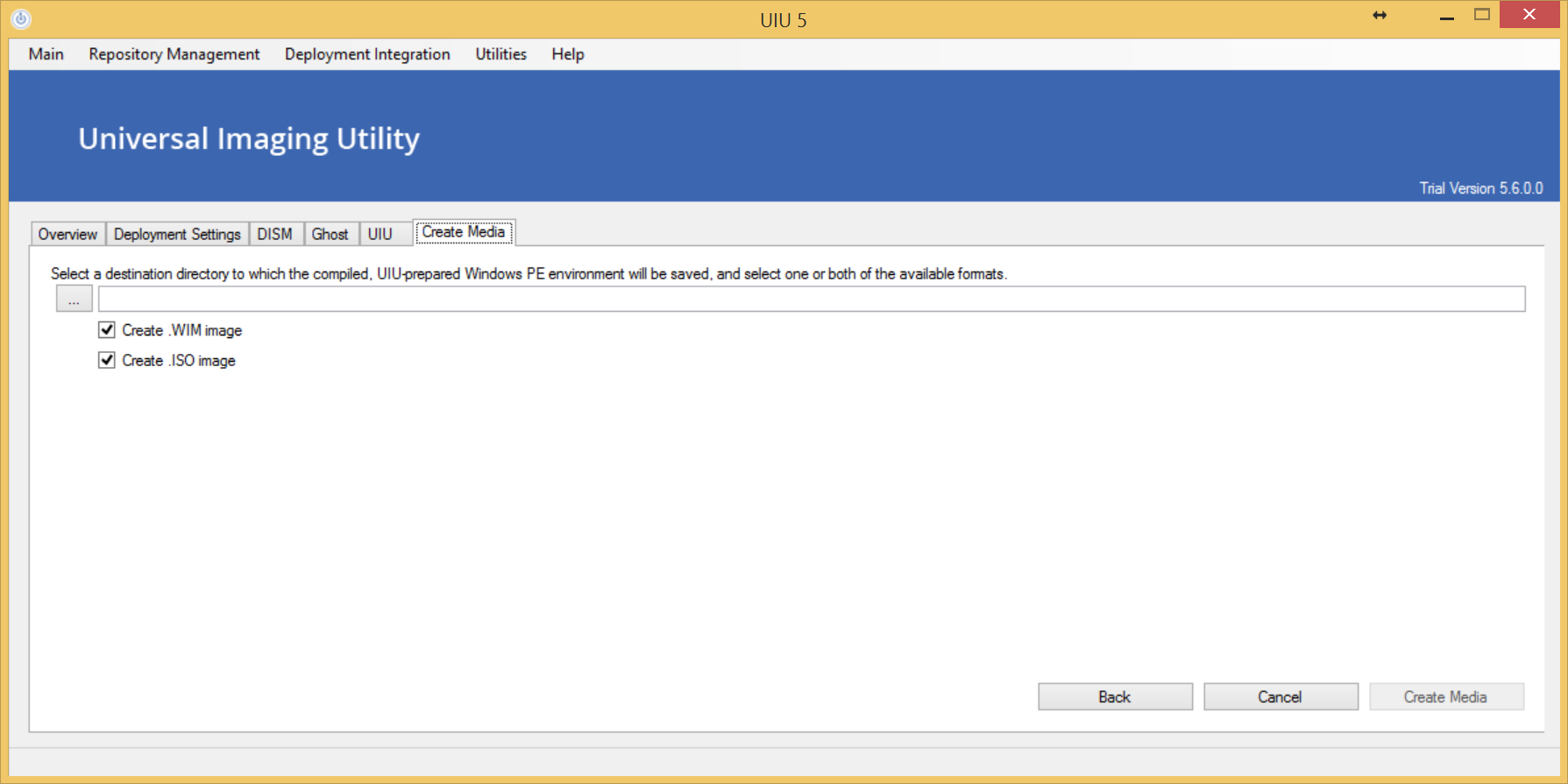Click the Universal Imaging Utility heading
Screen dimensions: 1568x784
(249, 138)
